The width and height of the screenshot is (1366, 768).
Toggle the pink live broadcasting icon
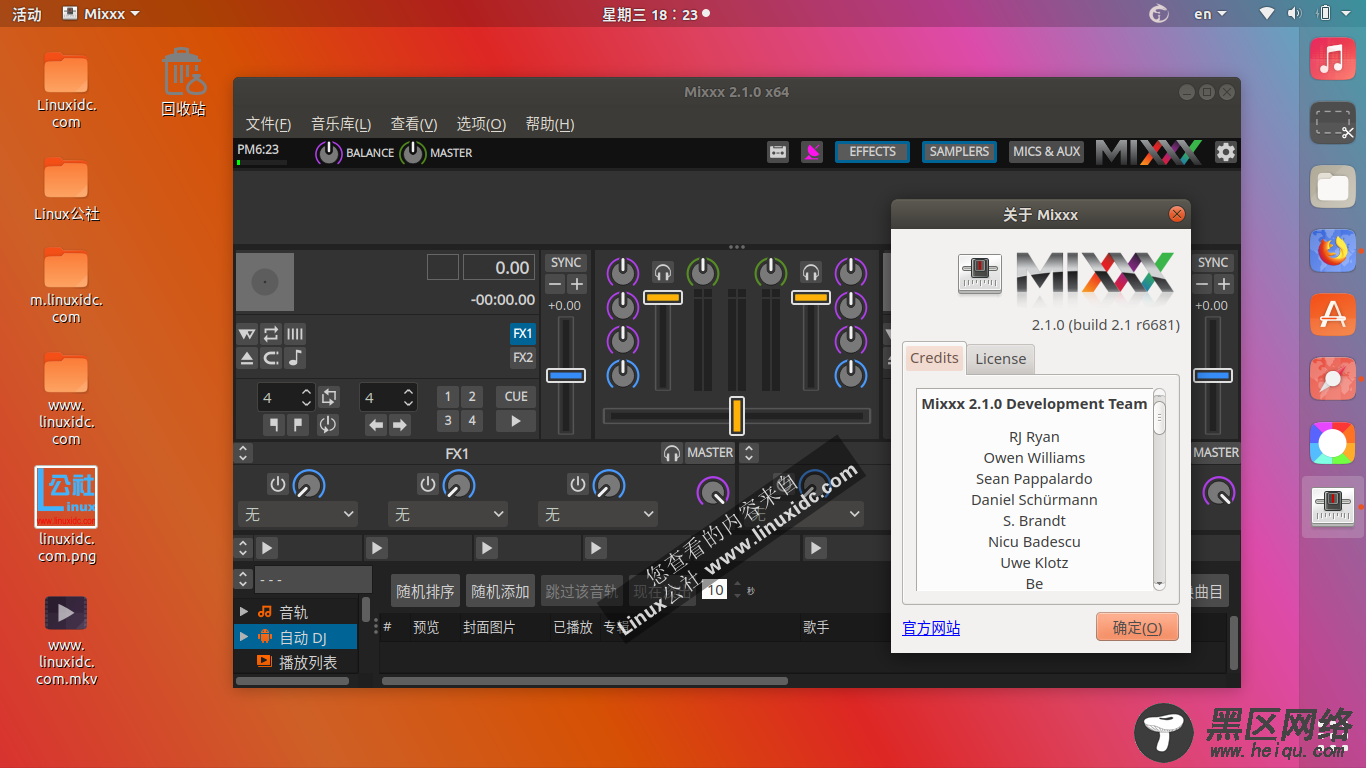click(812, 152)
